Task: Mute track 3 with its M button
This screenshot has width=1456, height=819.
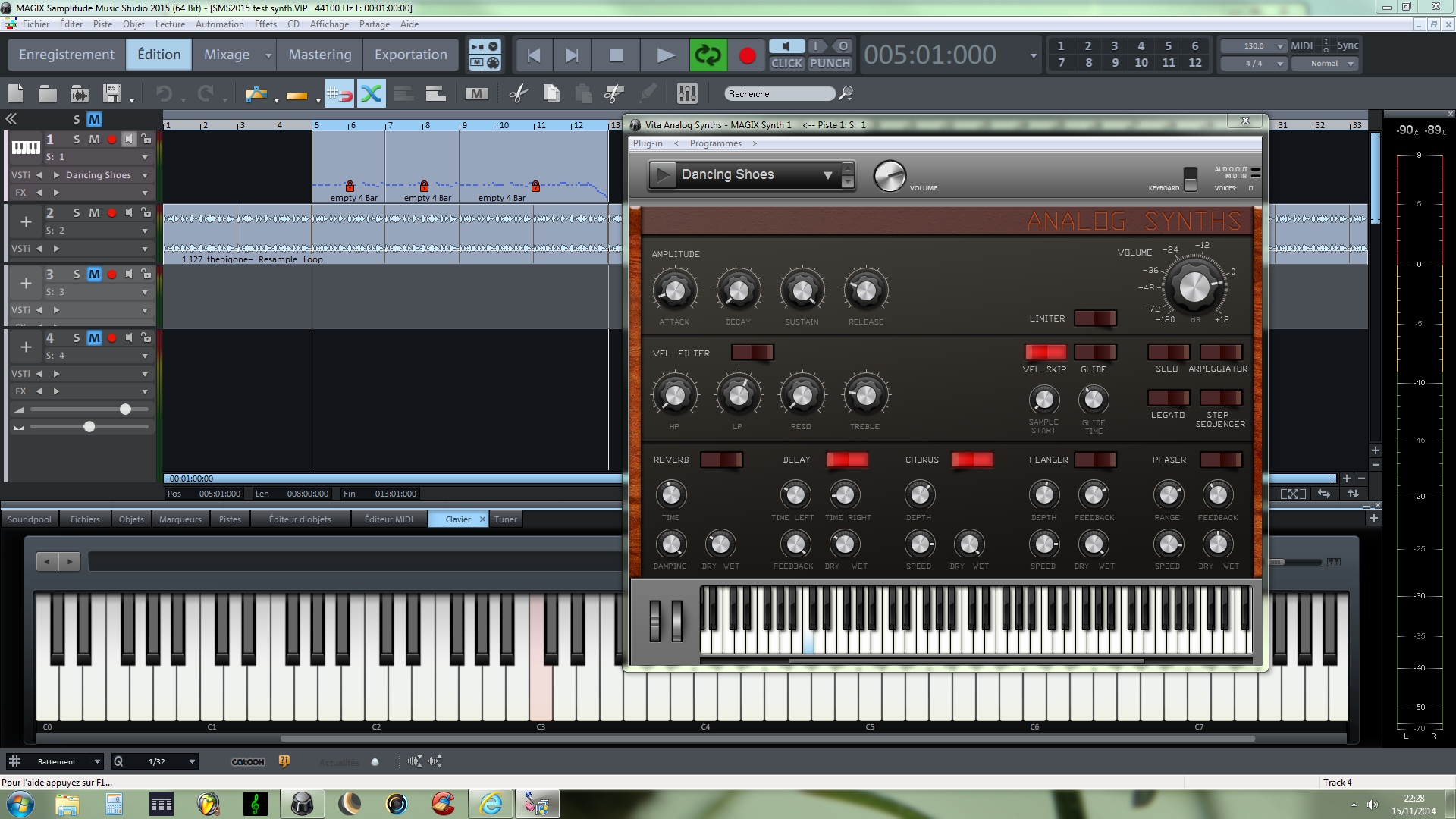Action: click(x=94, y=275)
